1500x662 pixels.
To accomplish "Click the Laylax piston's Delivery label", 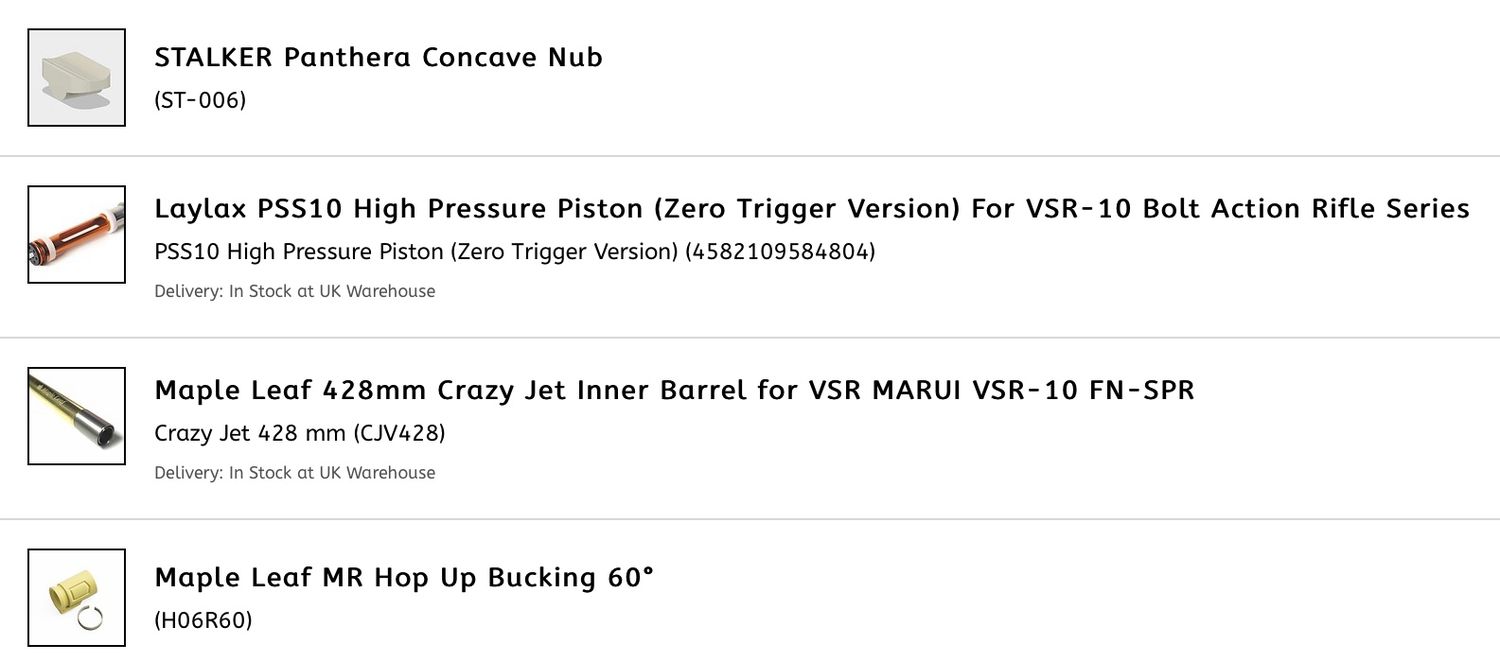I will [x=188, y=291].
